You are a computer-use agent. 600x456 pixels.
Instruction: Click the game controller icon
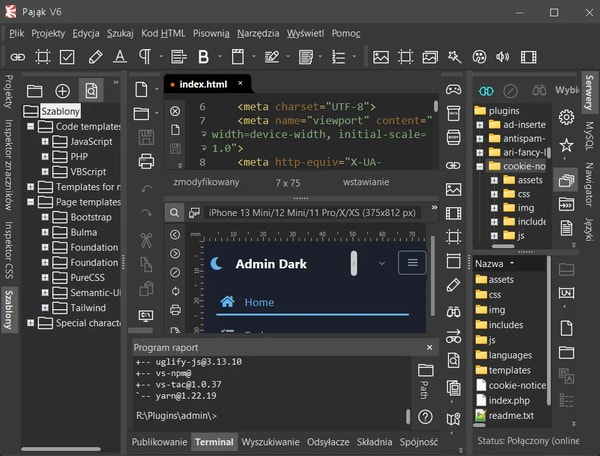point(453,90)
